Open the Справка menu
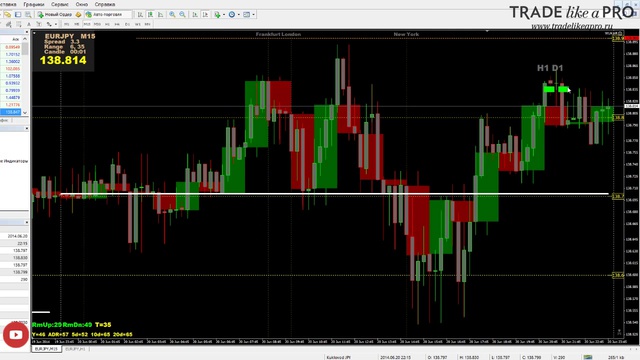This screenshot has height=360, width=640. (104, 4)
